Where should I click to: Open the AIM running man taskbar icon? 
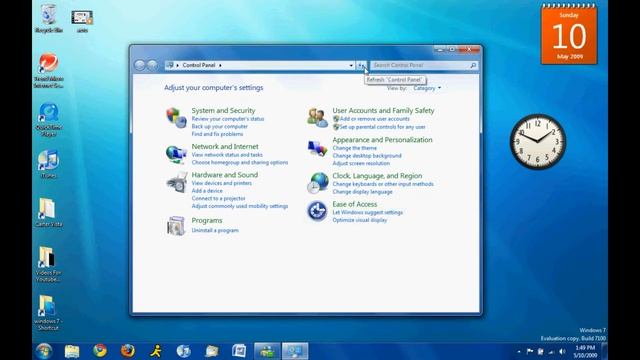click(x=156, y=351)
